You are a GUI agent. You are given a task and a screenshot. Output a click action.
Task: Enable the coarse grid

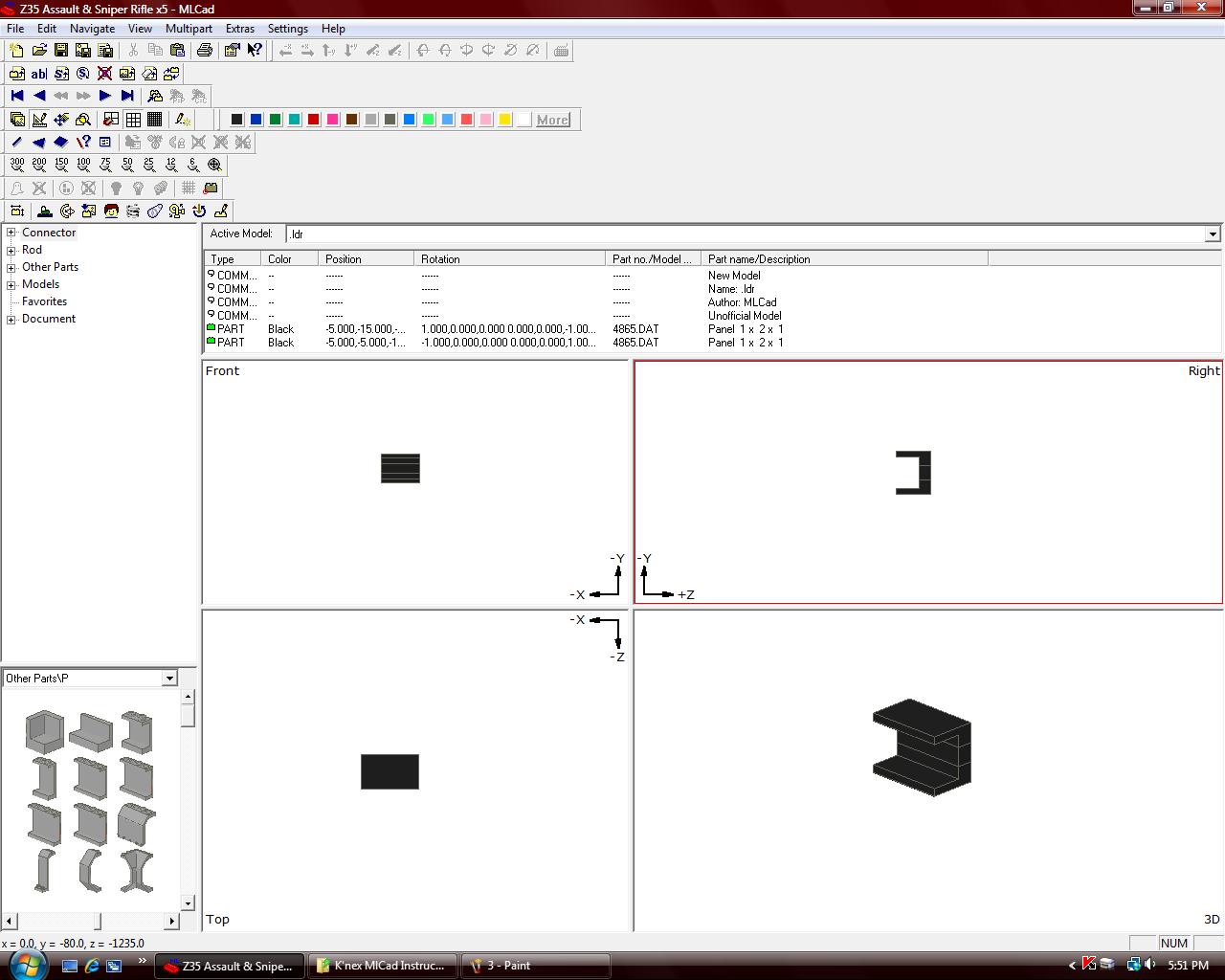click(133, 120)
